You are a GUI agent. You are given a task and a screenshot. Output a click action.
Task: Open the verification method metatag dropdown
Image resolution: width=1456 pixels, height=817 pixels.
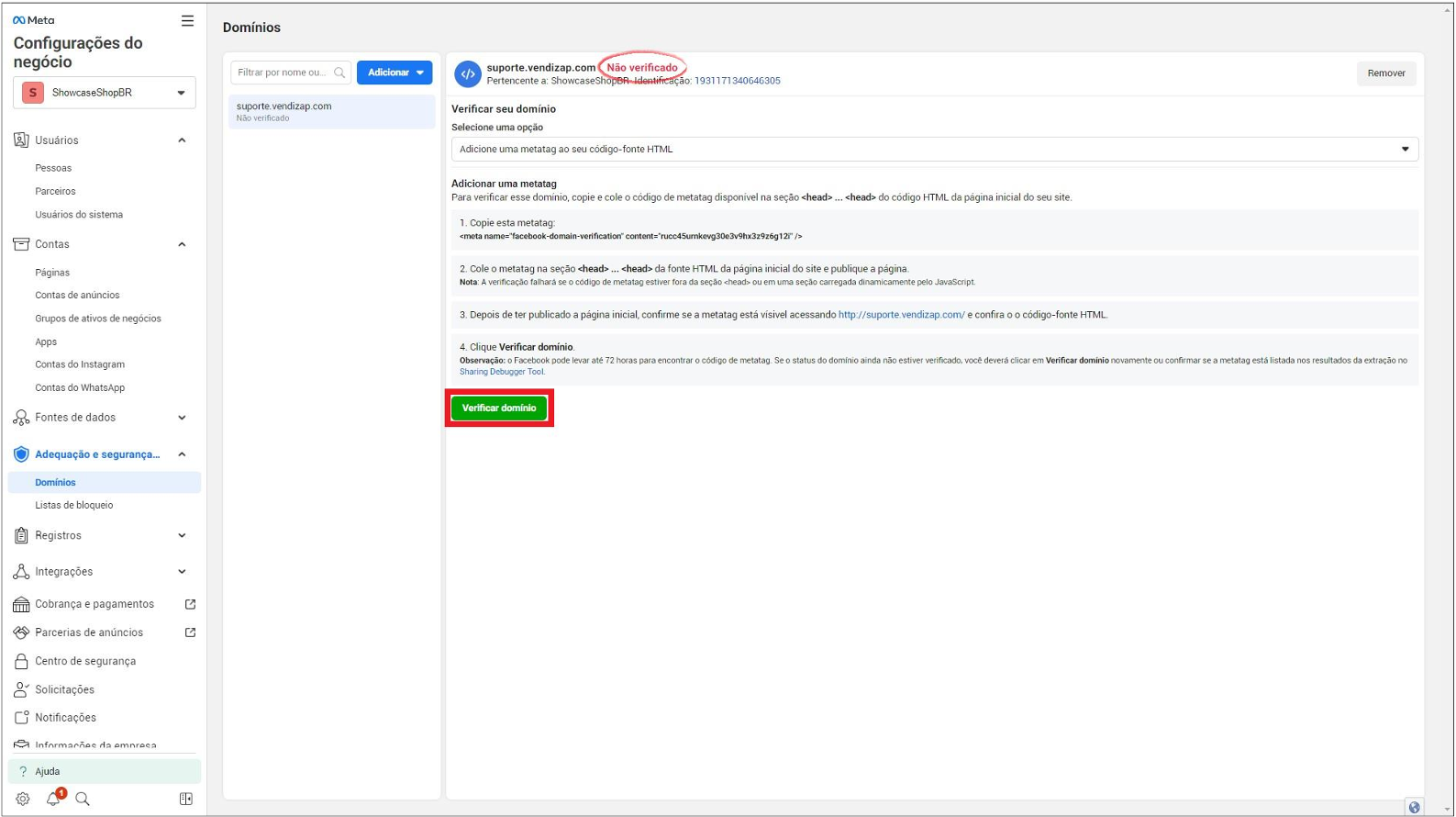click(934, 149)
